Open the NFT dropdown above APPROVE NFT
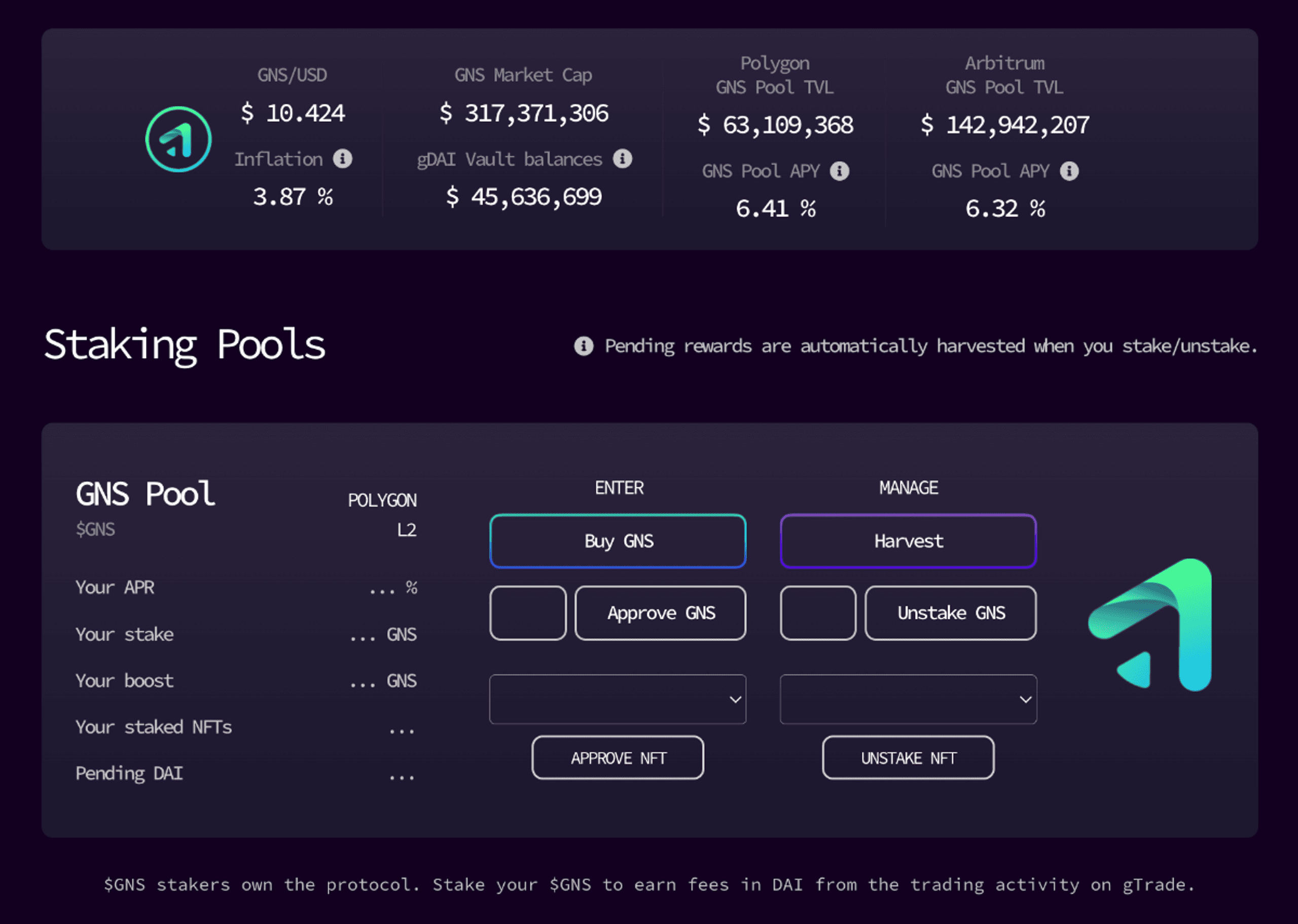1298x924 pixels. pos(618,699)
